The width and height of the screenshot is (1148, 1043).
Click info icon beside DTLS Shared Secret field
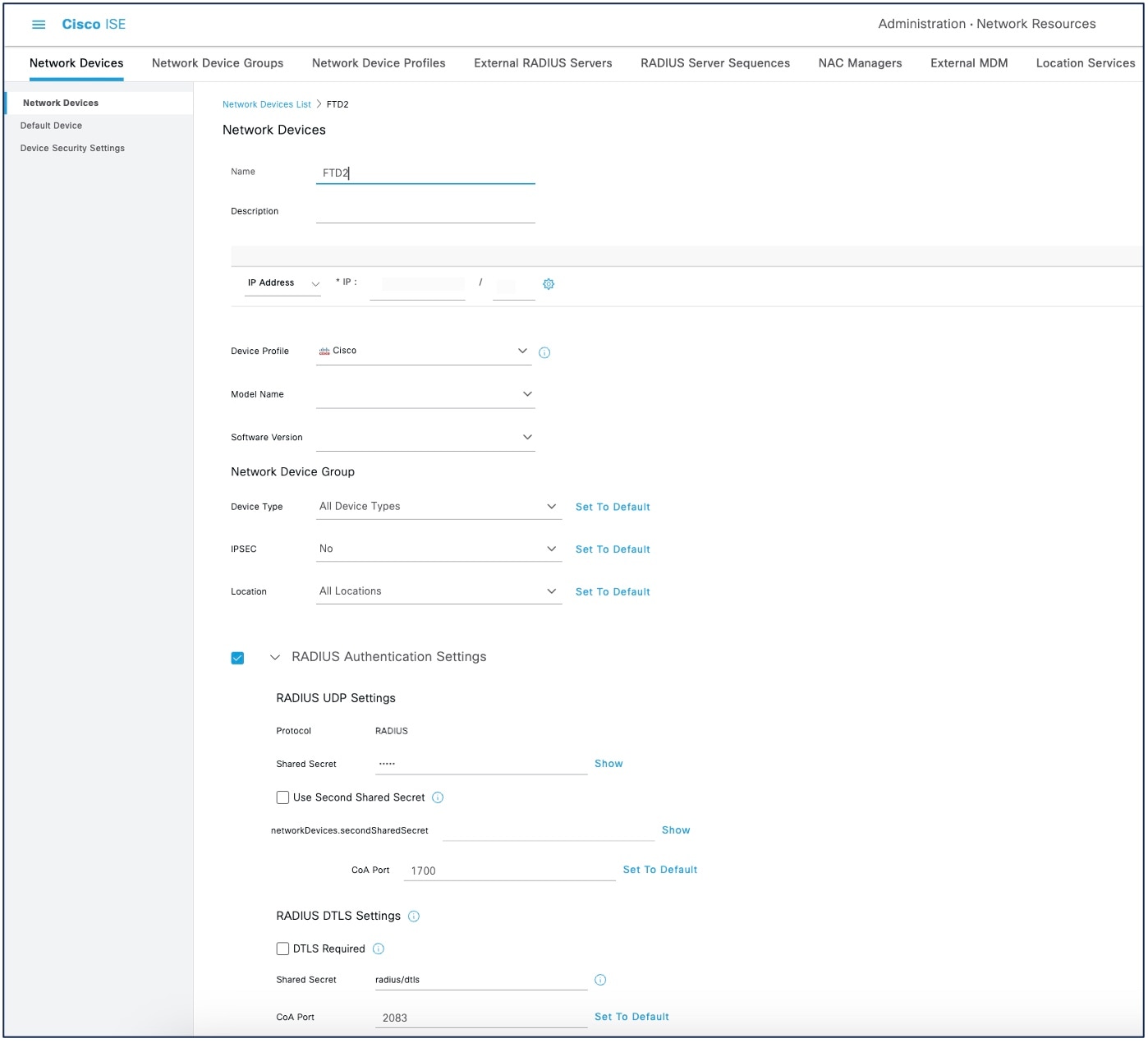coord(600,981)
